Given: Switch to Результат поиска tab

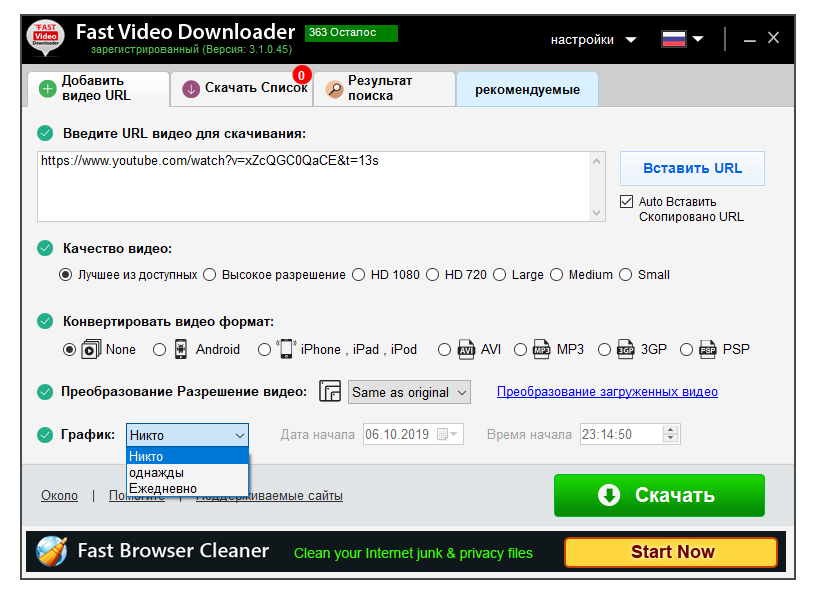Looking at the screenshot, I should [x=384, y=89].
